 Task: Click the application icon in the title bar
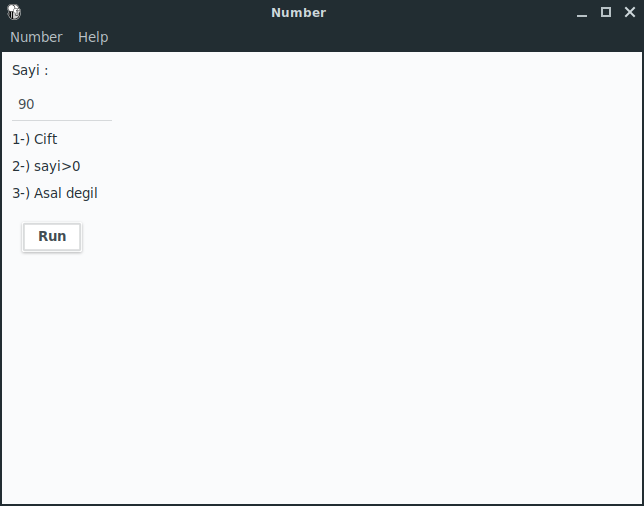tap(14, 12)
